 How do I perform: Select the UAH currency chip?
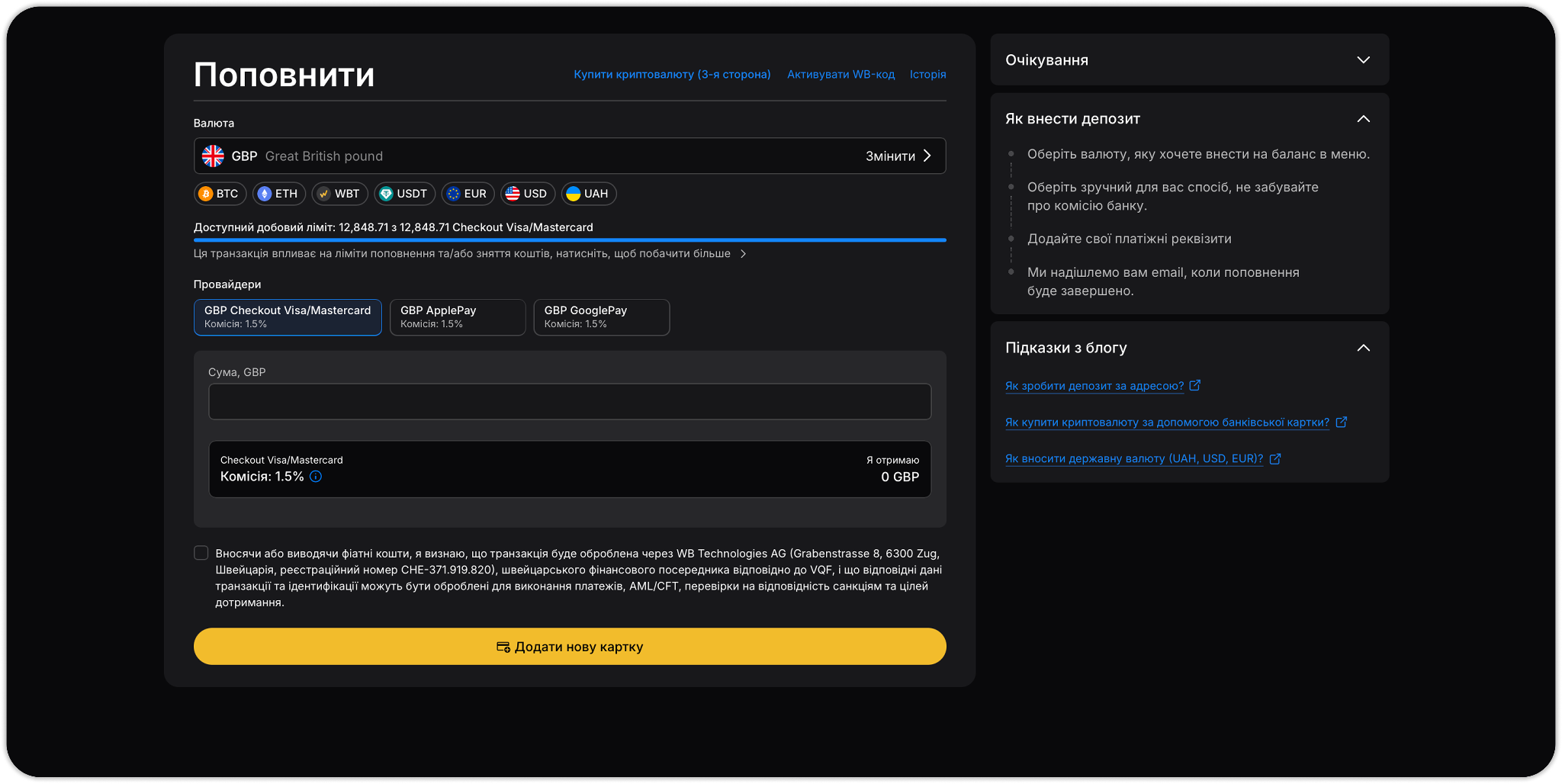click(588, 194)
